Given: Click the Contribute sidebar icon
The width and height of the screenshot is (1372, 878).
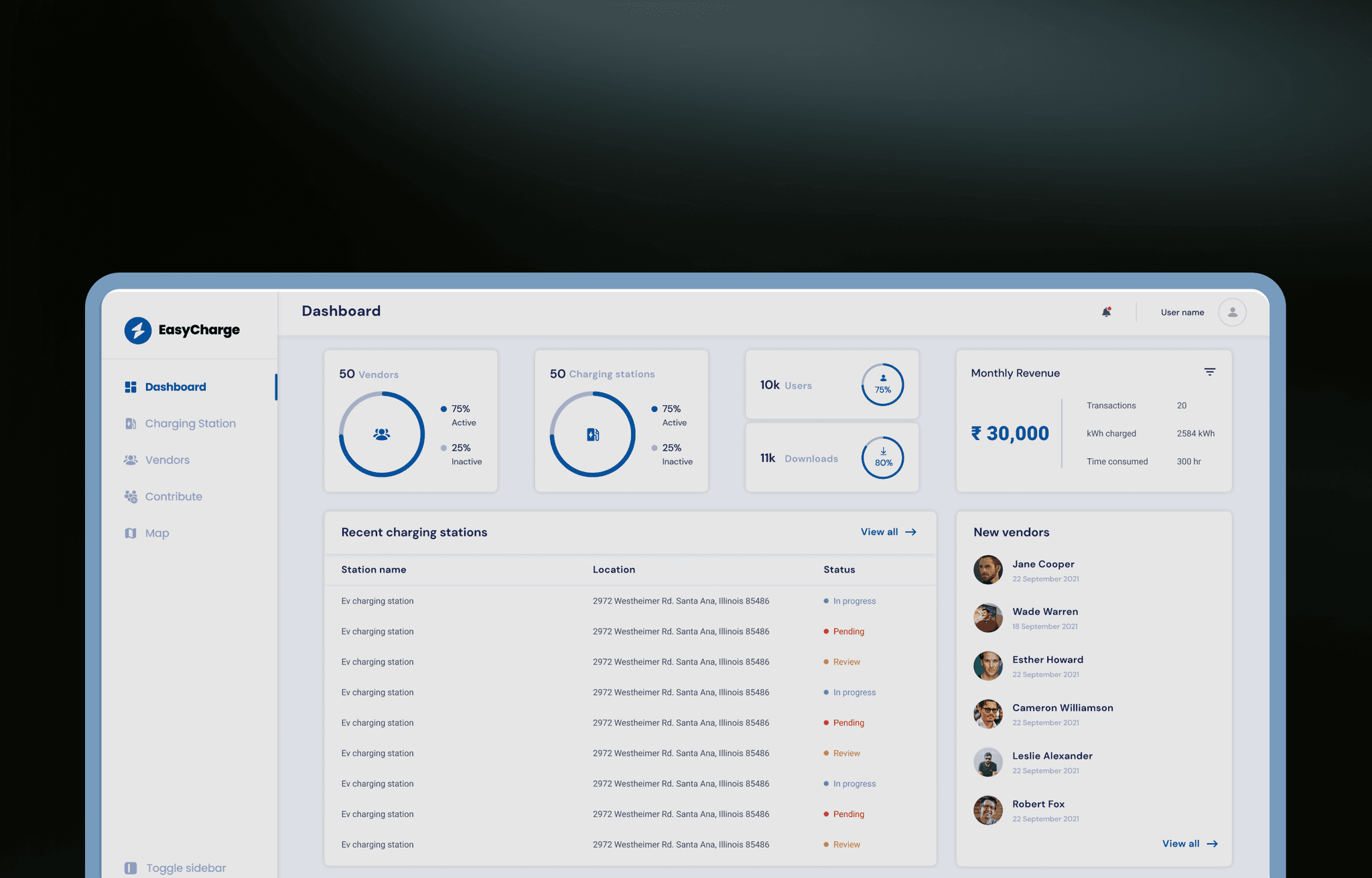Looking at the screenshot, I should (x=131, y=496).
